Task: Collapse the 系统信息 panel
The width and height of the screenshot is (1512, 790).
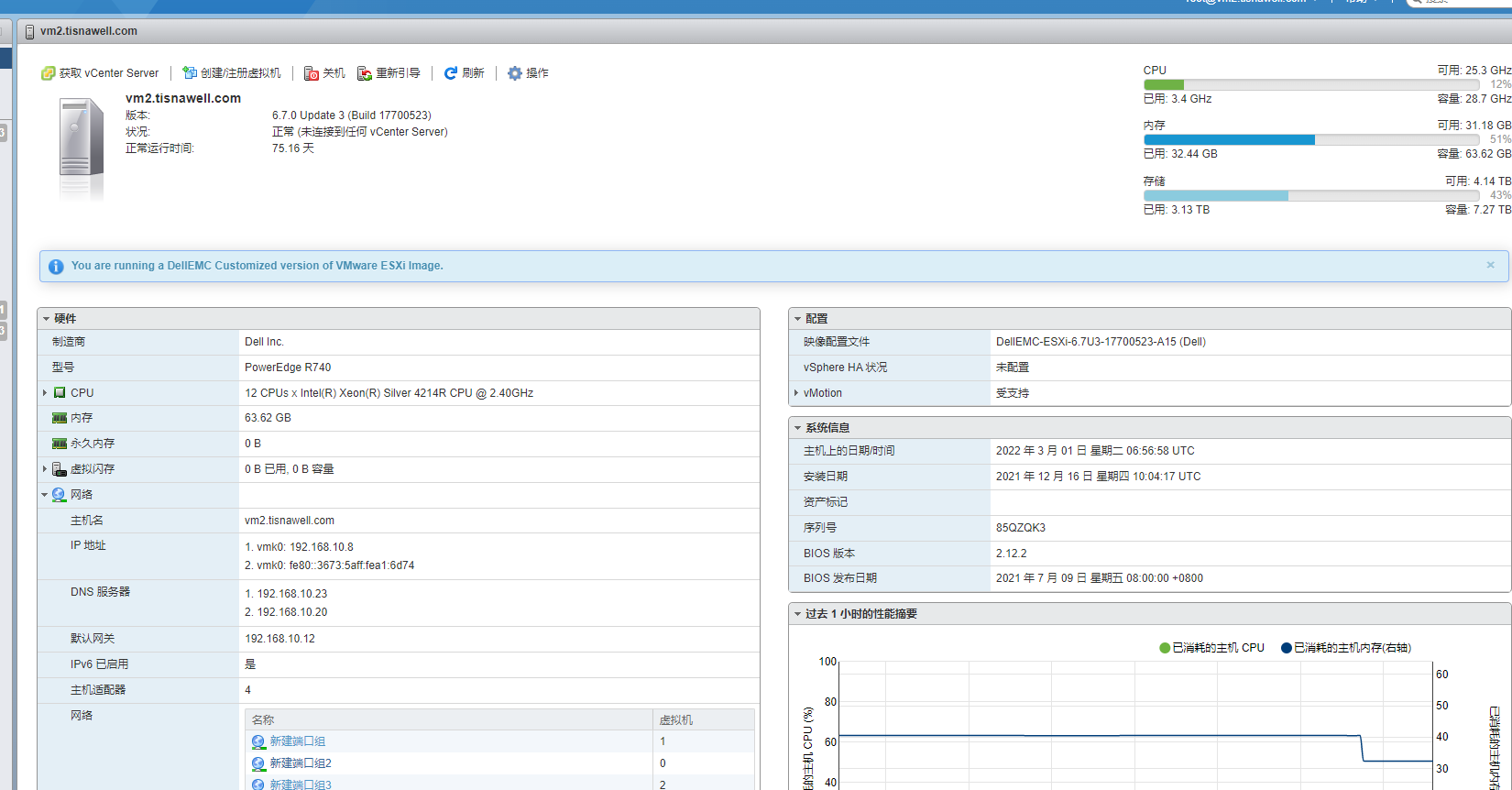Action: [x=797, y=428]
